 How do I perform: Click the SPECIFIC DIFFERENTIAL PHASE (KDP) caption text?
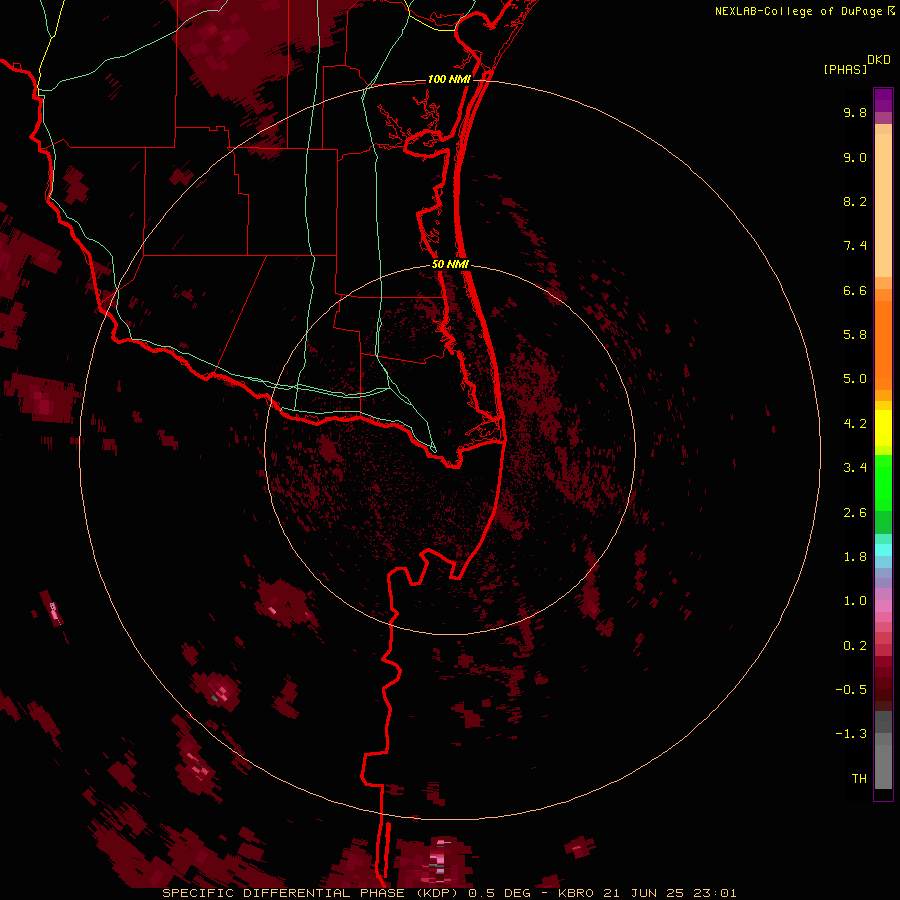[x=312, y=893]
